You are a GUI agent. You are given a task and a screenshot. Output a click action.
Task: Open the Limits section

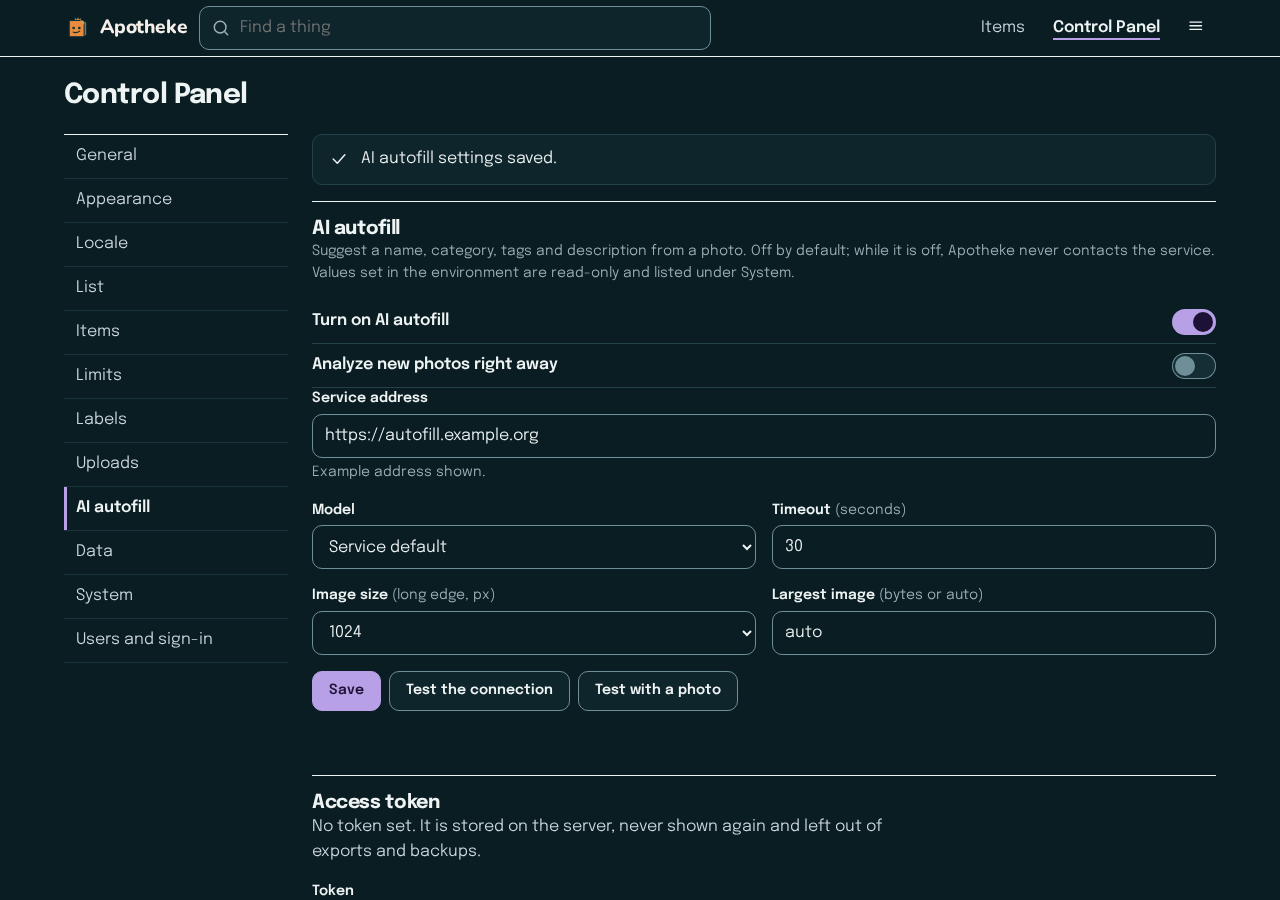click(176, 376)
